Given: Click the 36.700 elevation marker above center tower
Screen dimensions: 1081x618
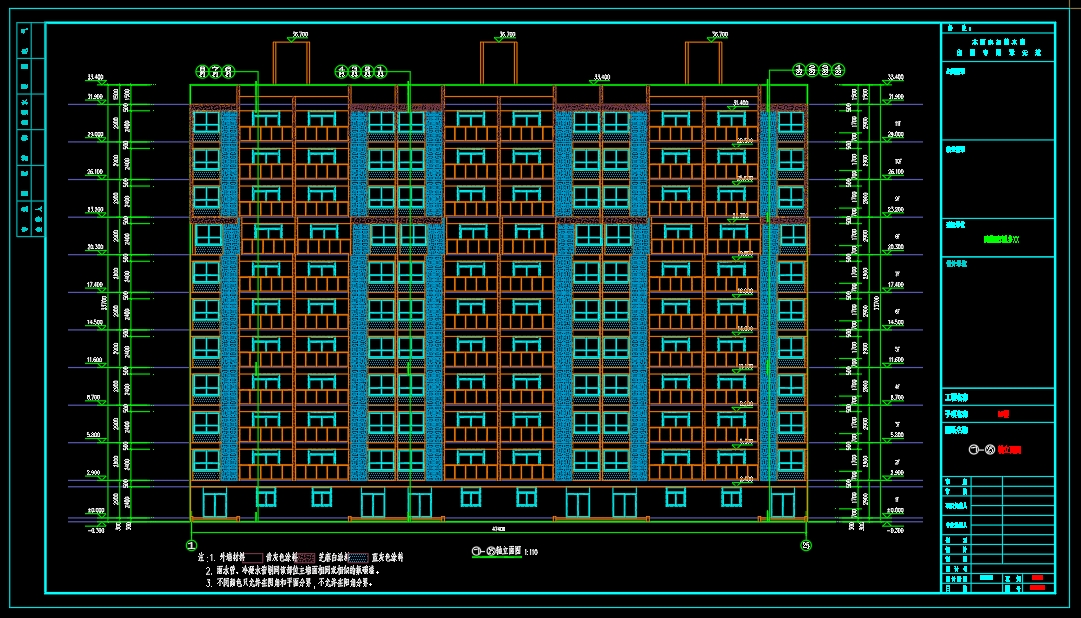Looking at the screenshot, I should [x=505, y=35].
